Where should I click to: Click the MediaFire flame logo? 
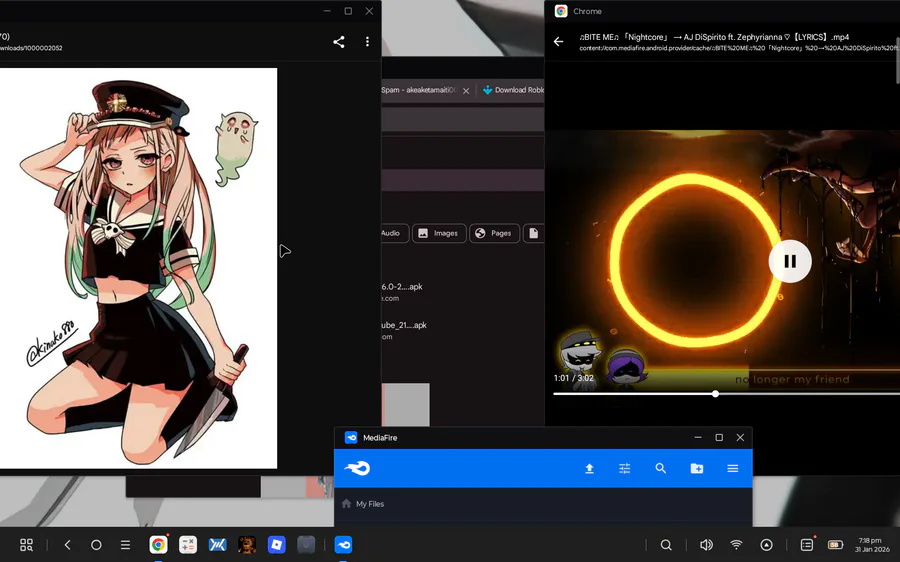click(x=357, y=468)
